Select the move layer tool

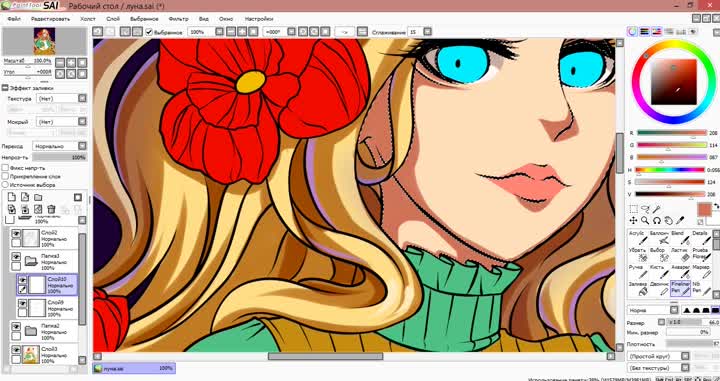[x=633, y=221]
